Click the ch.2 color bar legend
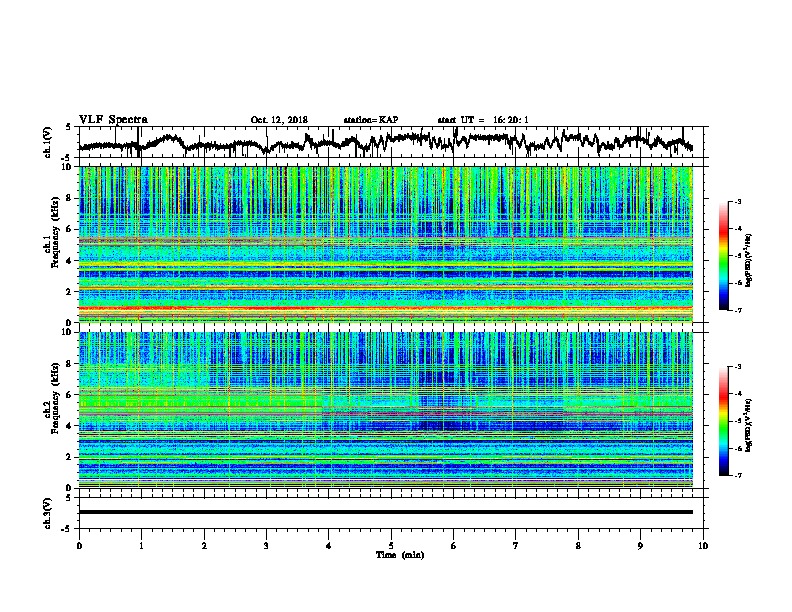Image resolution: width=792 pixels, height=612 pixels. 723,421
